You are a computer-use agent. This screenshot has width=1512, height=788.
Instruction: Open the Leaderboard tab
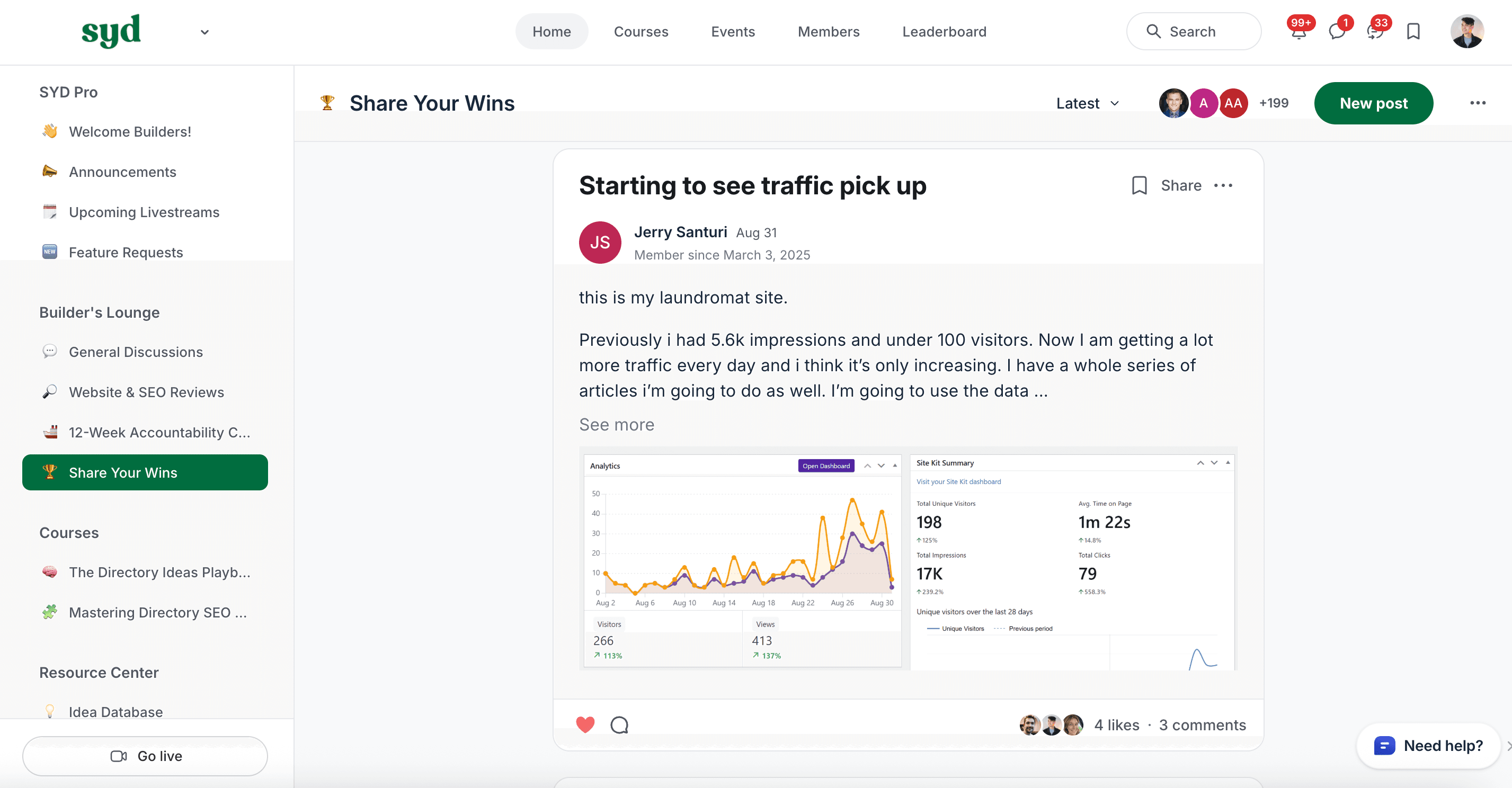(943, 31)
